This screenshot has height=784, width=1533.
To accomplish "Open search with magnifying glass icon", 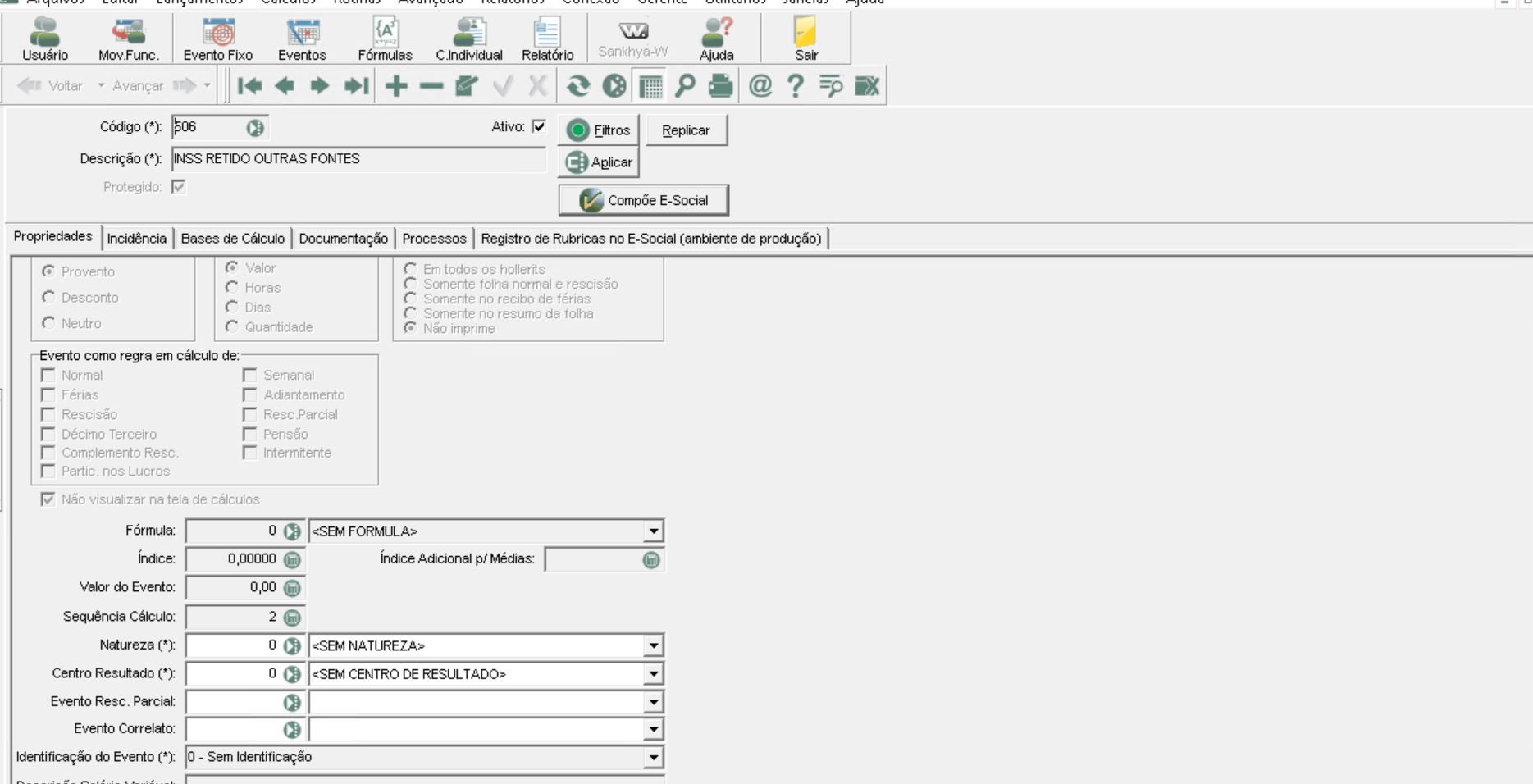I will tap(685, 85).
